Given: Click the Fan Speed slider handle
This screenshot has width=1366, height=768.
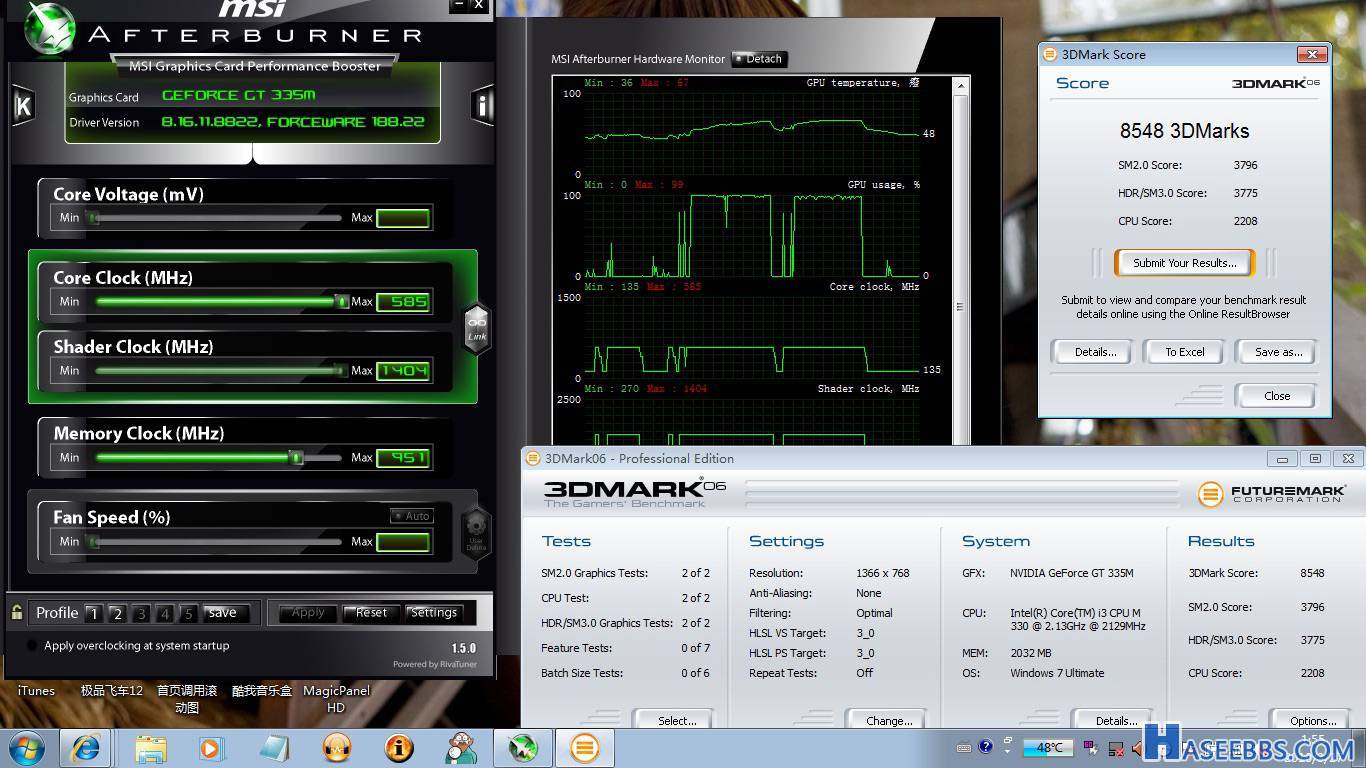Looking at the screenshot, I should coord(93,541).
